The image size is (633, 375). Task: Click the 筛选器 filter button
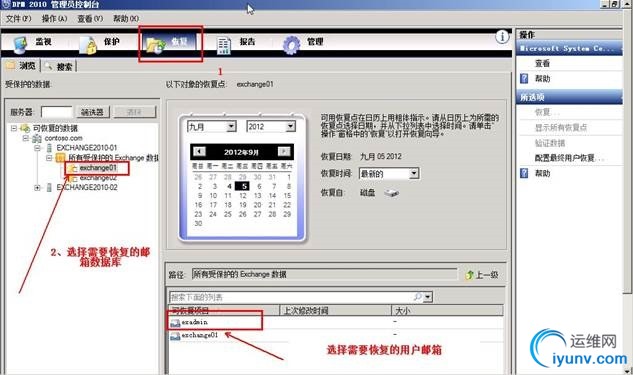[92, 112]
